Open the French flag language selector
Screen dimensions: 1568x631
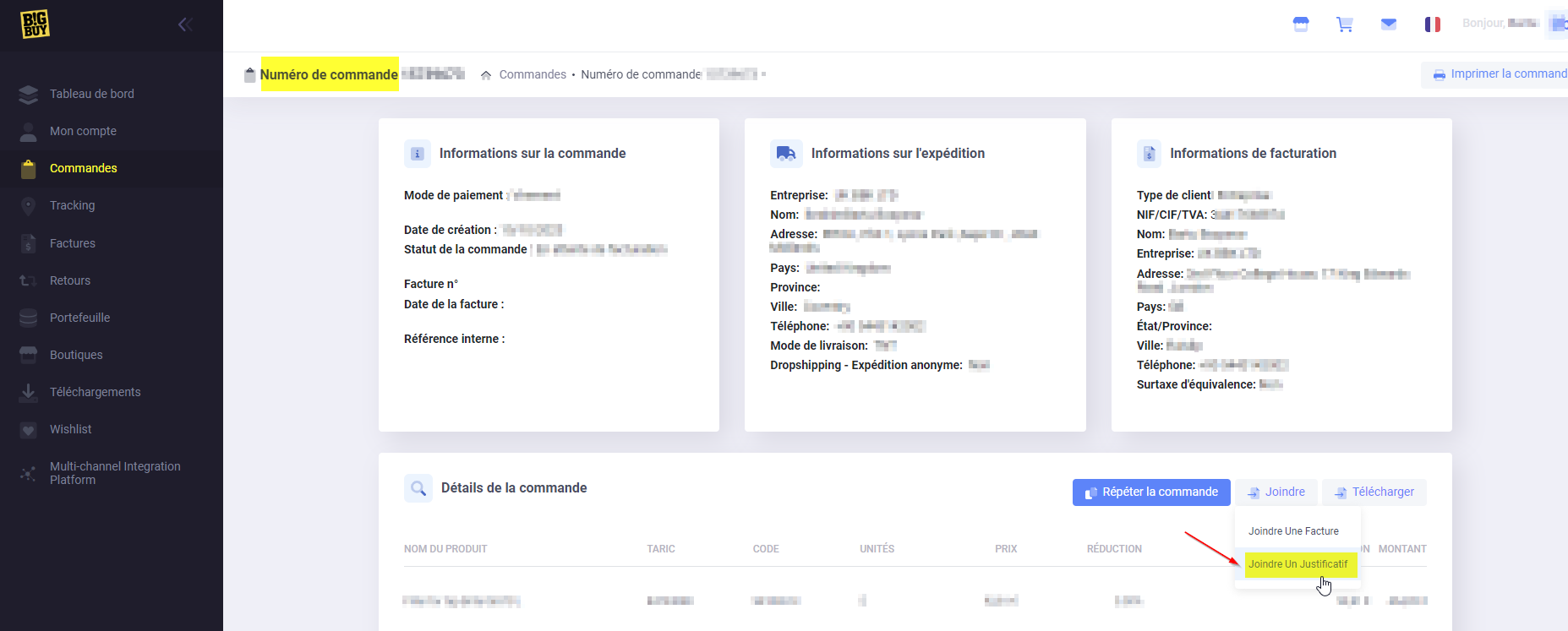point(1432,24)
